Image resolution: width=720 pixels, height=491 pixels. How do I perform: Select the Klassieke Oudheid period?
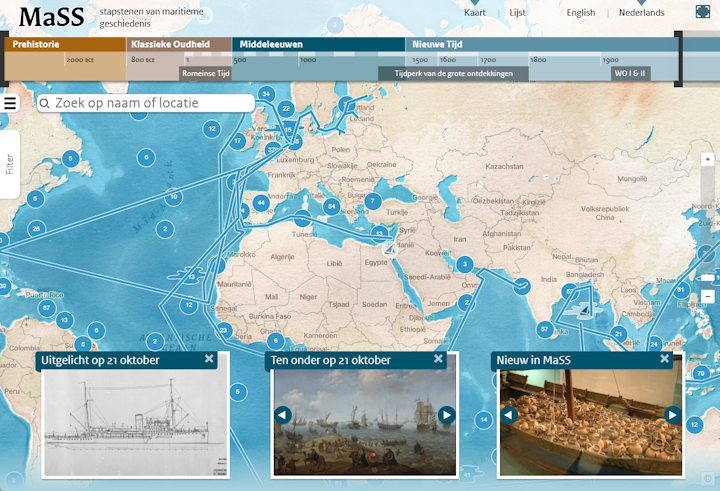click(x=179, y=44)
